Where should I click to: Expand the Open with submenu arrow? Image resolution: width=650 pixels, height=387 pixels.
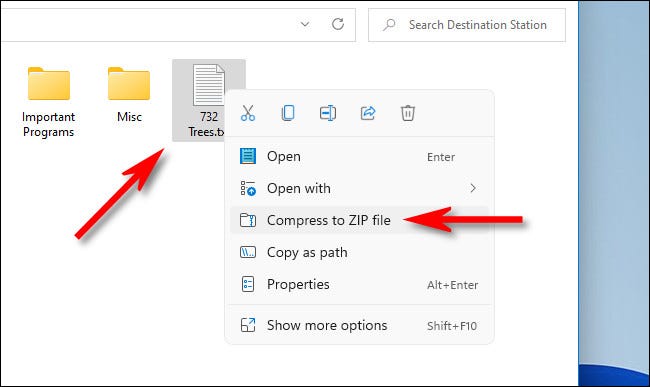coord(473,188)
